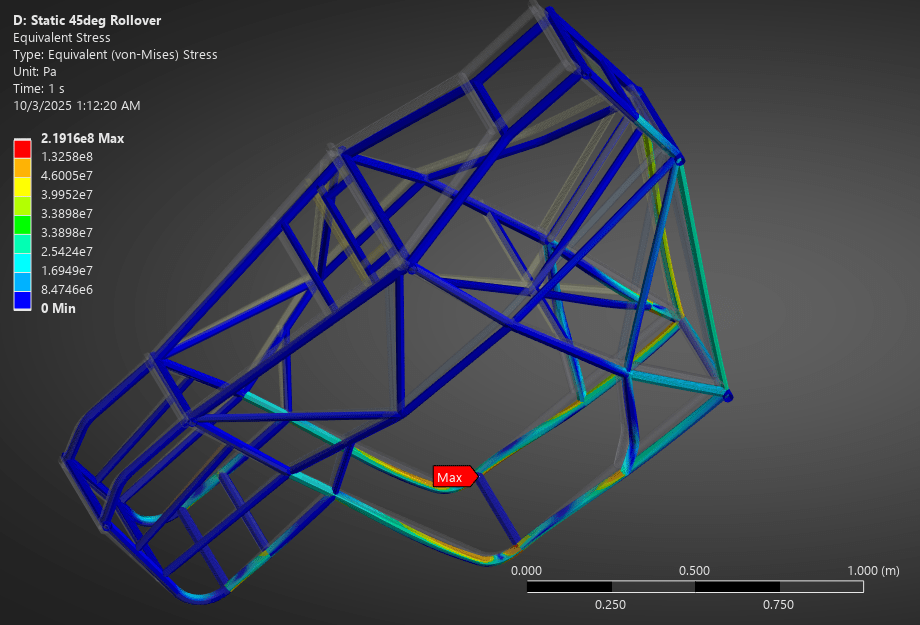Click the cyan legend color band
Viewport: 920px width, 625px height.
click(x=22, y=261)
